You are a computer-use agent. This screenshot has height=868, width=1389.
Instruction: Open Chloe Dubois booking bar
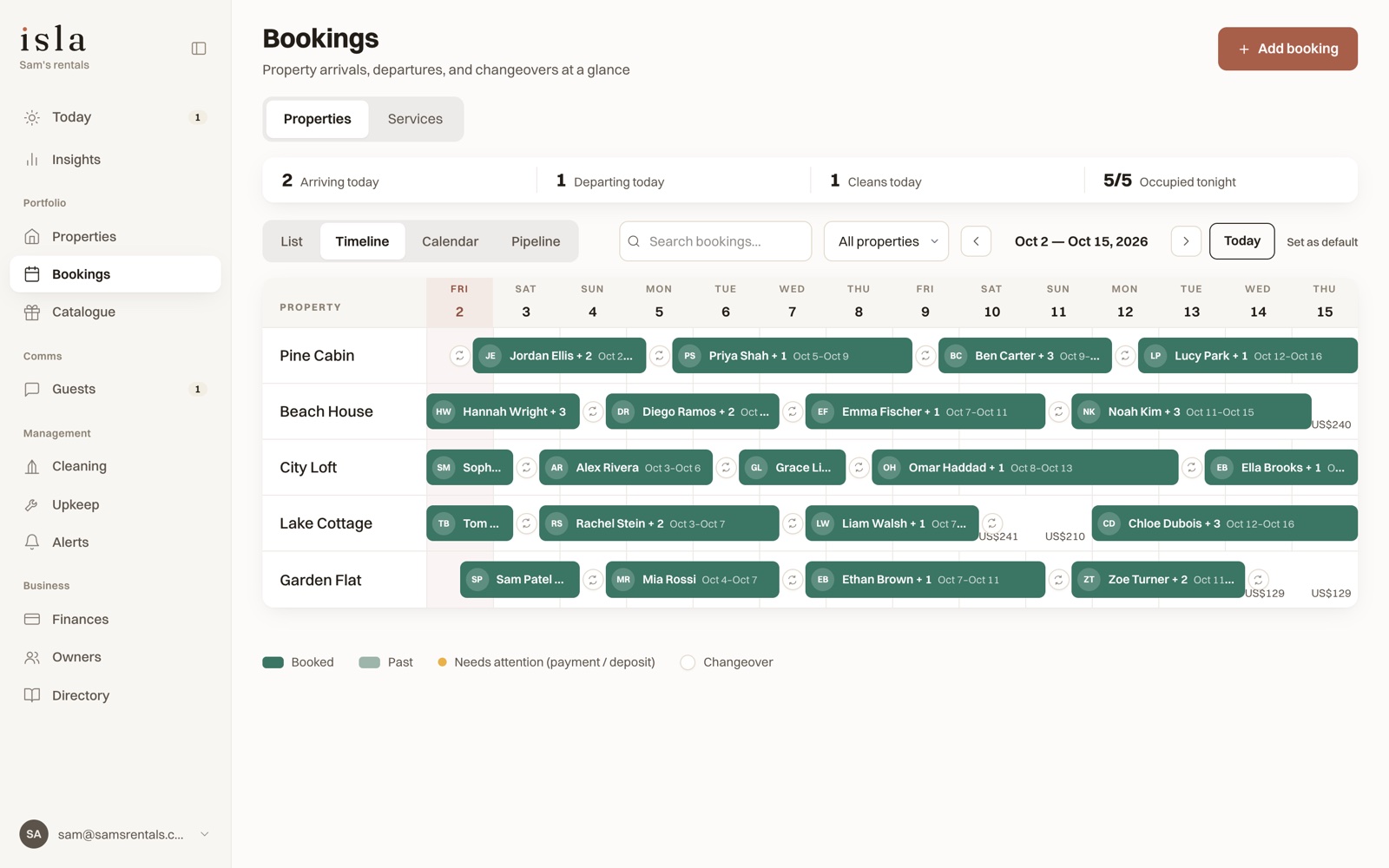(x=1224, y=523)
